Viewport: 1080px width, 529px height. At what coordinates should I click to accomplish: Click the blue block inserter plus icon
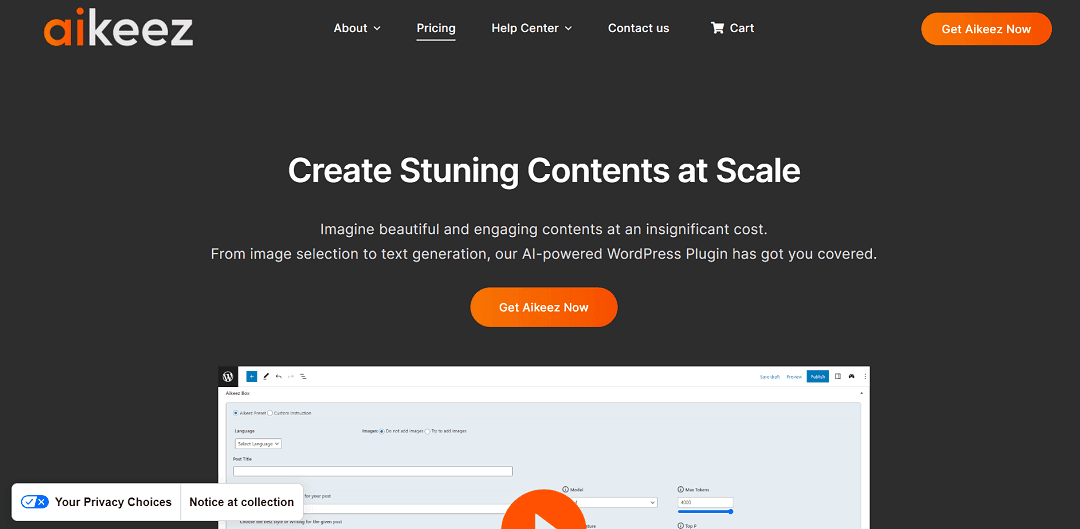tap(251, 377)
